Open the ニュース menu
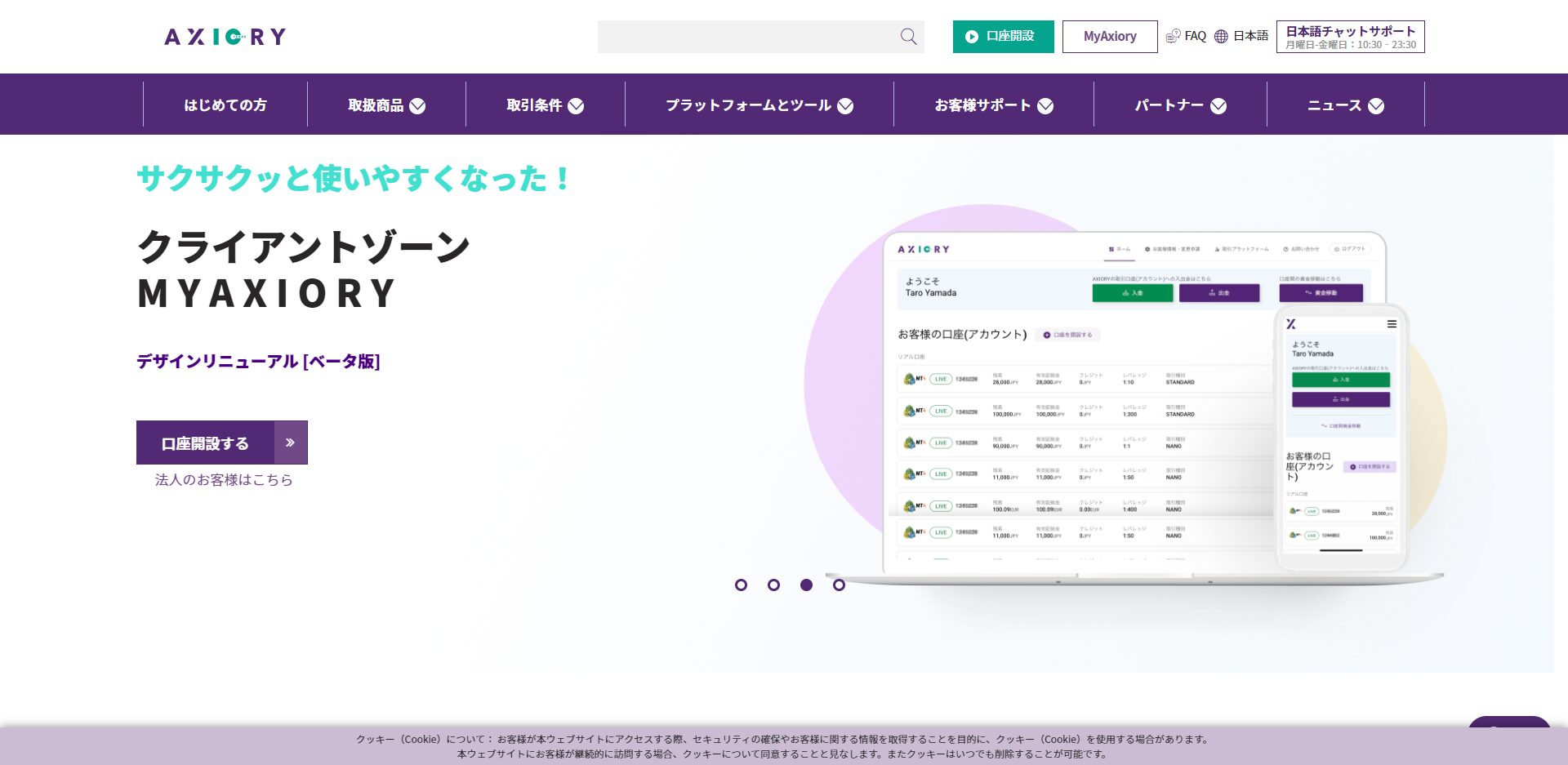The height and width of the screenshot is (765, 1568). [x=1345, y=105]
